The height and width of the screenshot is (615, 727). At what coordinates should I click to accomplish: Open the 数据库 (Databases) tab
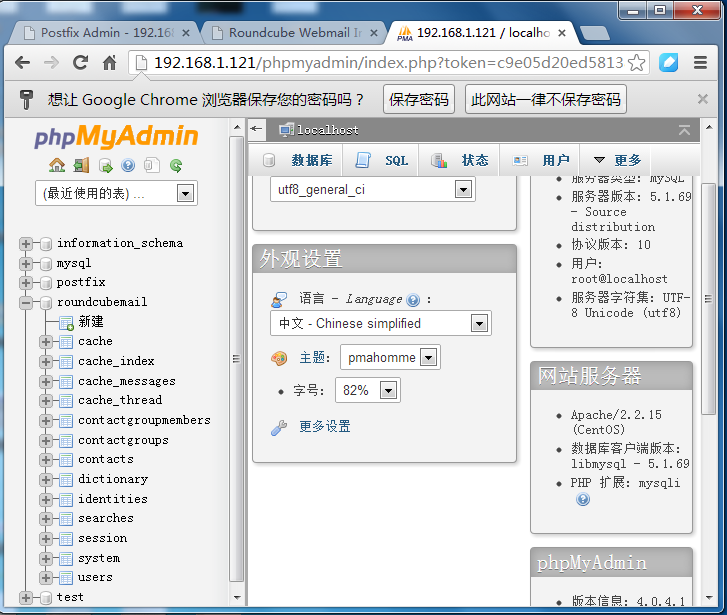pos(297,160)
